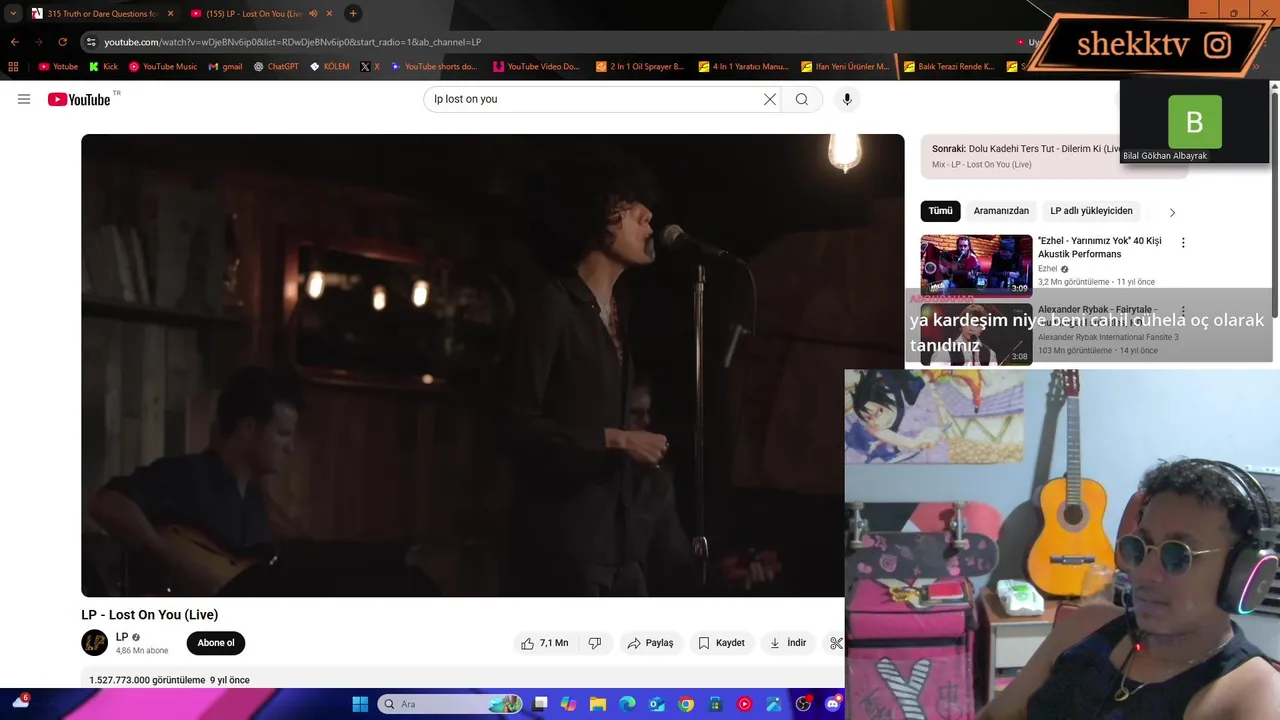Viewport: 1280px width, 720px height.
Task: Open OBS Studio from the taskbar
Action: click(x=803, y=704)
